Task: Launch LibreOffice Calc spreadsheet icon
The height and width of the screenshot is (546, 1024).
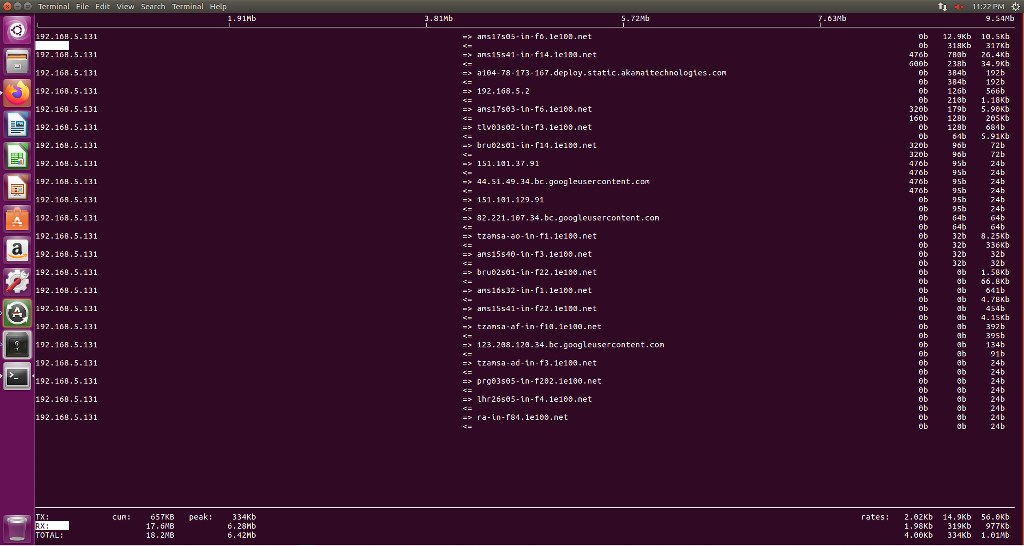Action: coord(17,156)
